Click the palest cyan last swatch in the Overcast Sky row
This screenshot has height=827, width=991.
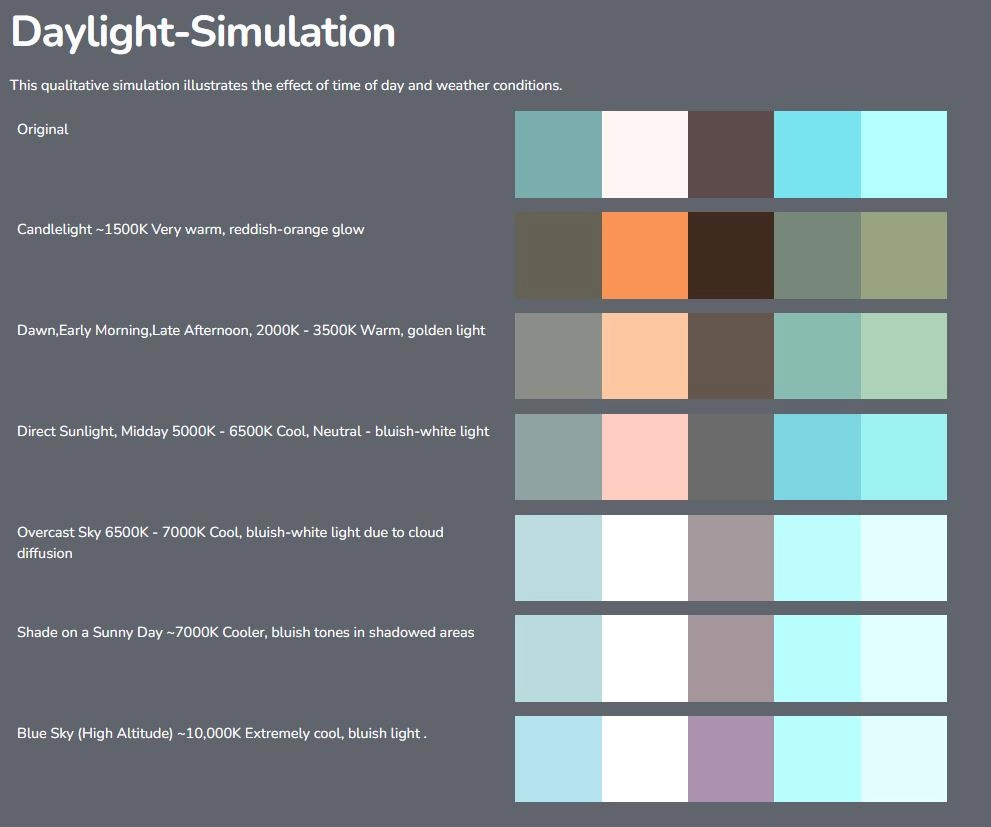click(x=904, y=558)
